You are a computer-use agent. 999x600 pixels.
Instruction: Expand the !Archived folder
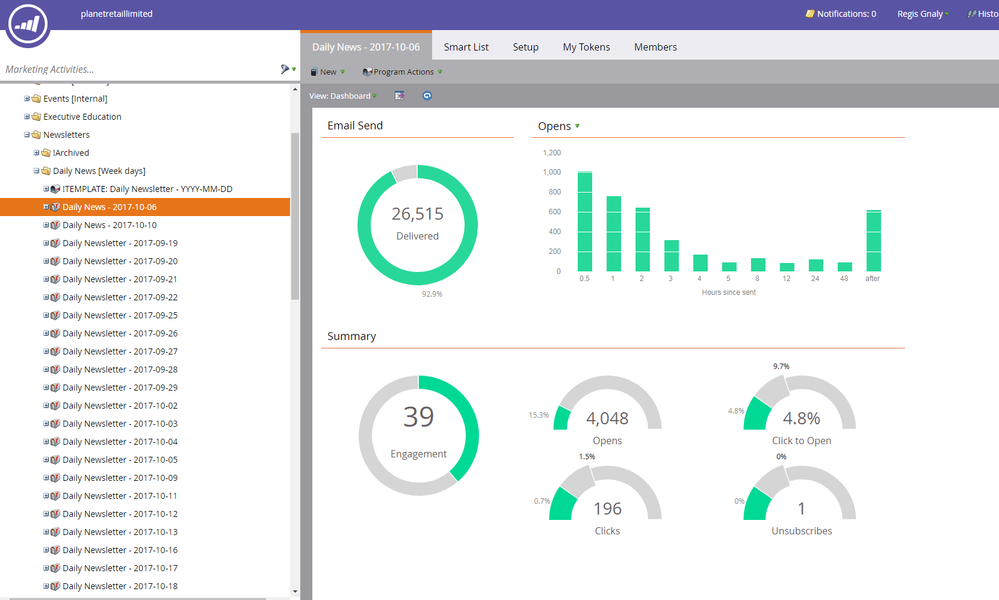[x=36, y=153]
